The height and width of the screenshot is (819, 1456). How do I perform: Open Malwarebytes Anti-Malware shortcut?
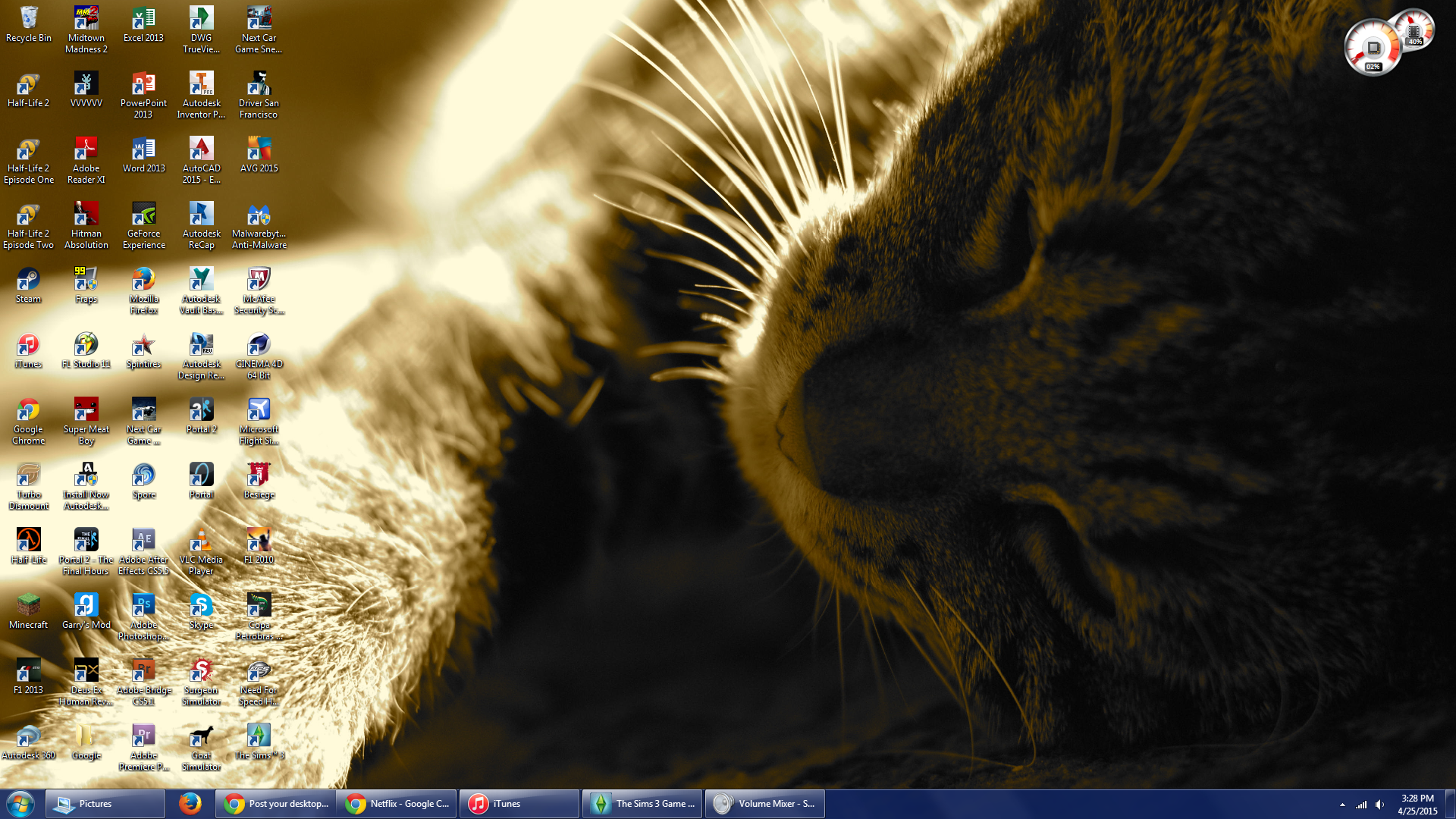coord(259,226)
